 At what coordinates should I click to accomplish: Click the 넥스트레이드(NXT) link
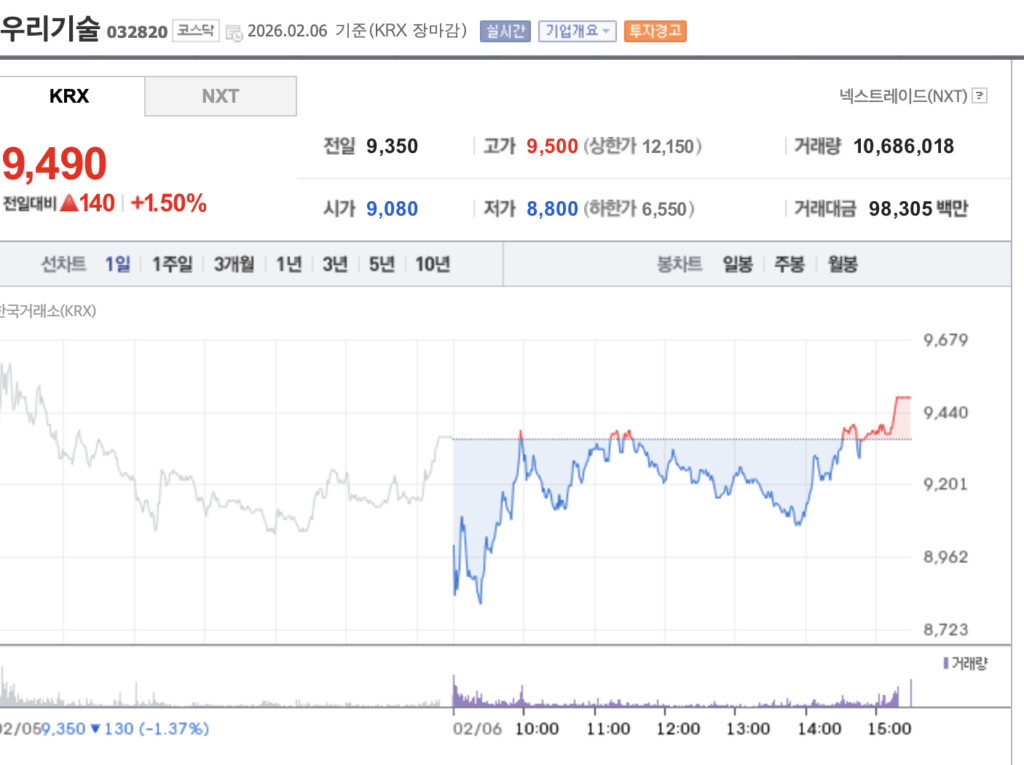[x=903, y=96]
